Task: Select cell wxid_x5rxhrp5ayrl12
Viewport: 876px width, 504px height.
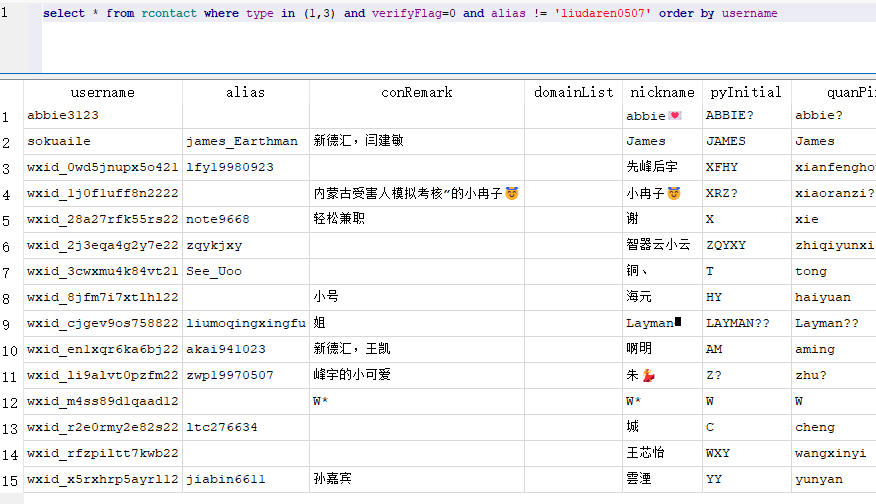Action: point(103,479)
